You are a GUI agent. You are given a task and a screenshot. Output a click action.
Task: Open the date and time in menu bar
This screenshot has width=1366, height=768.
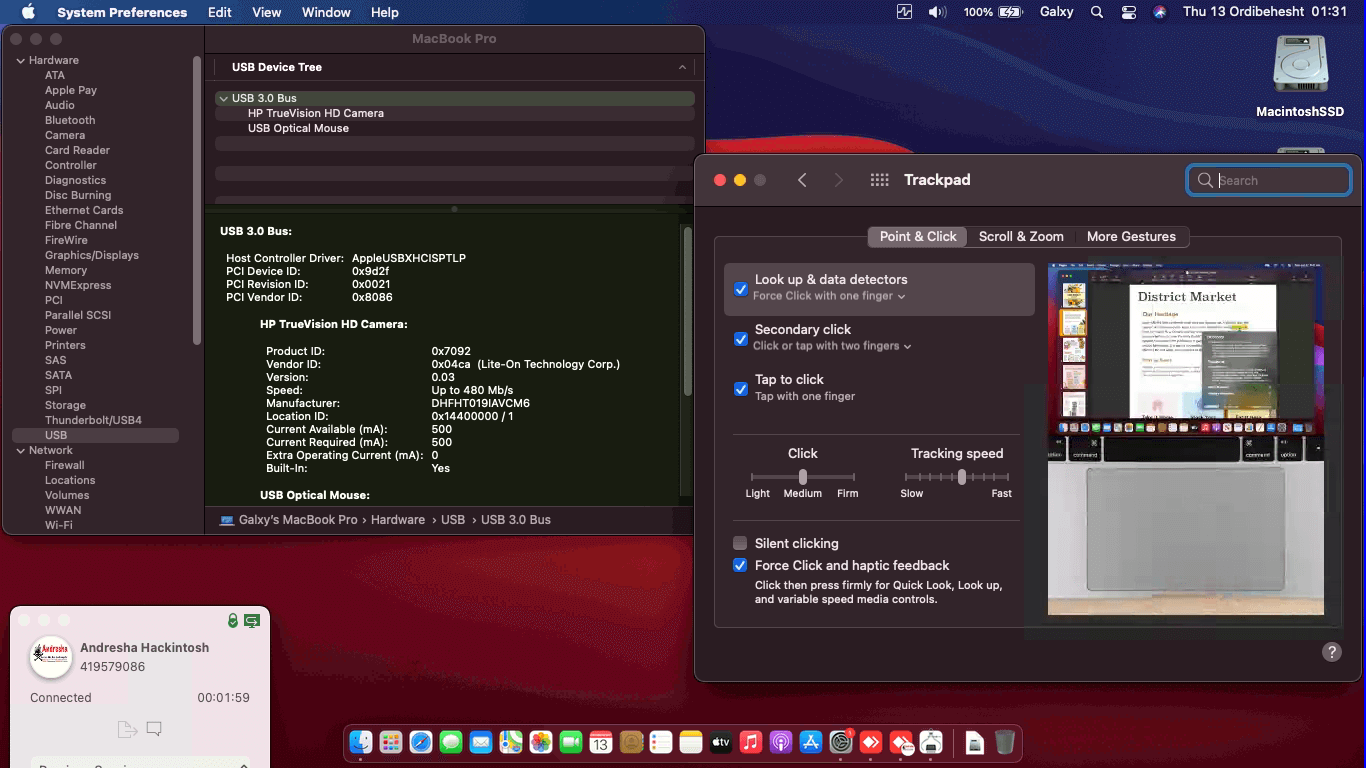[x=1265, y=12]
